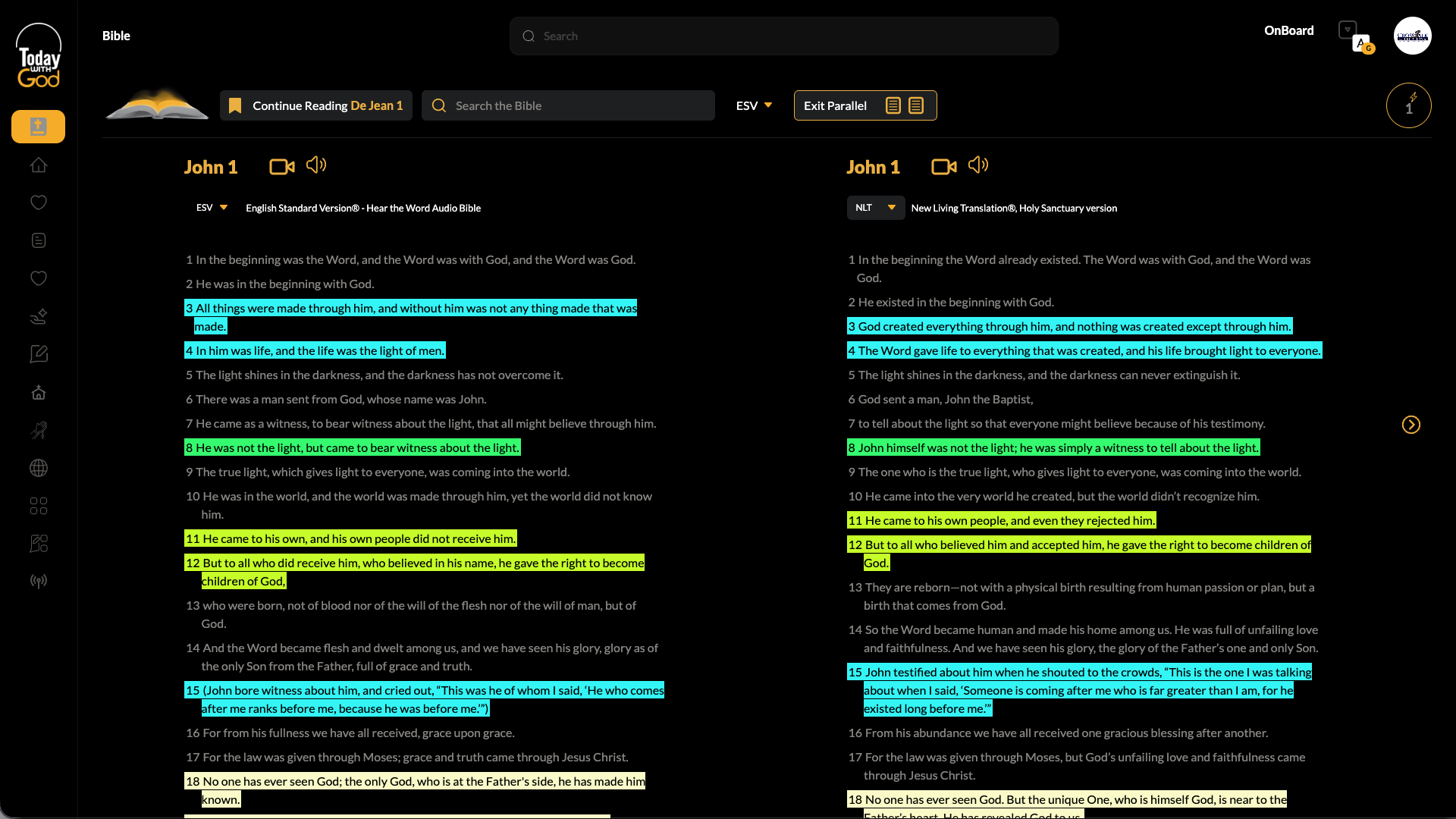Open the Bible section in the sidebar
The height and width of the screenshot is (819, 1456).
[x=38, y=127]
